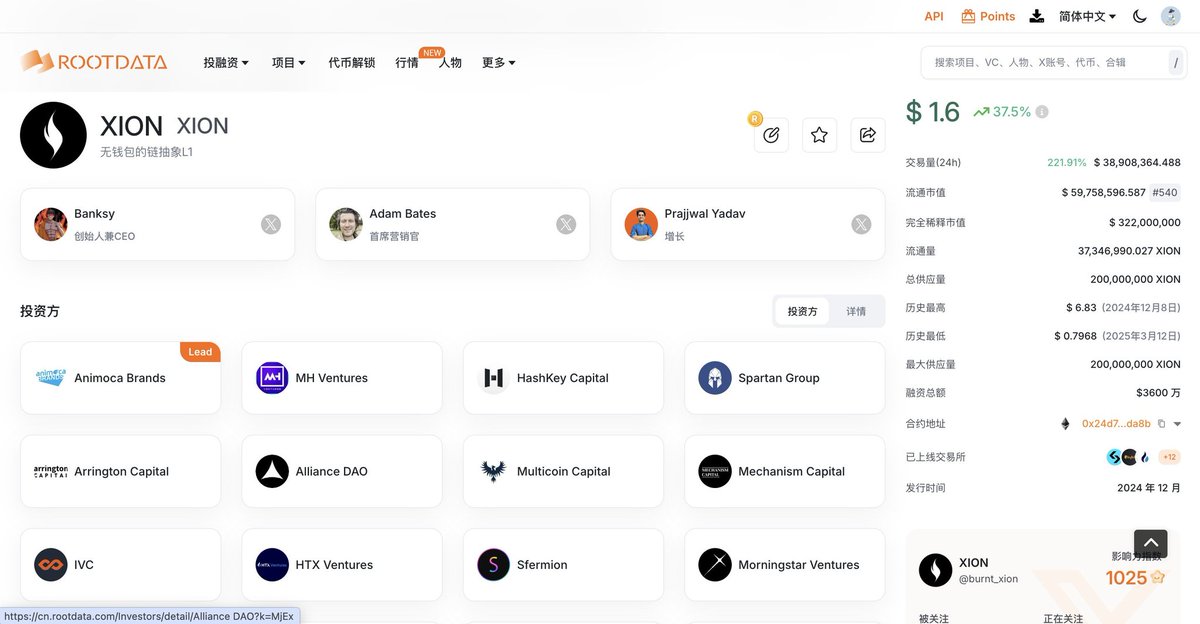Open Adam Bates' X account icon
The height and width of the screenshot is (624, 1200).
(x=566, y=224)
